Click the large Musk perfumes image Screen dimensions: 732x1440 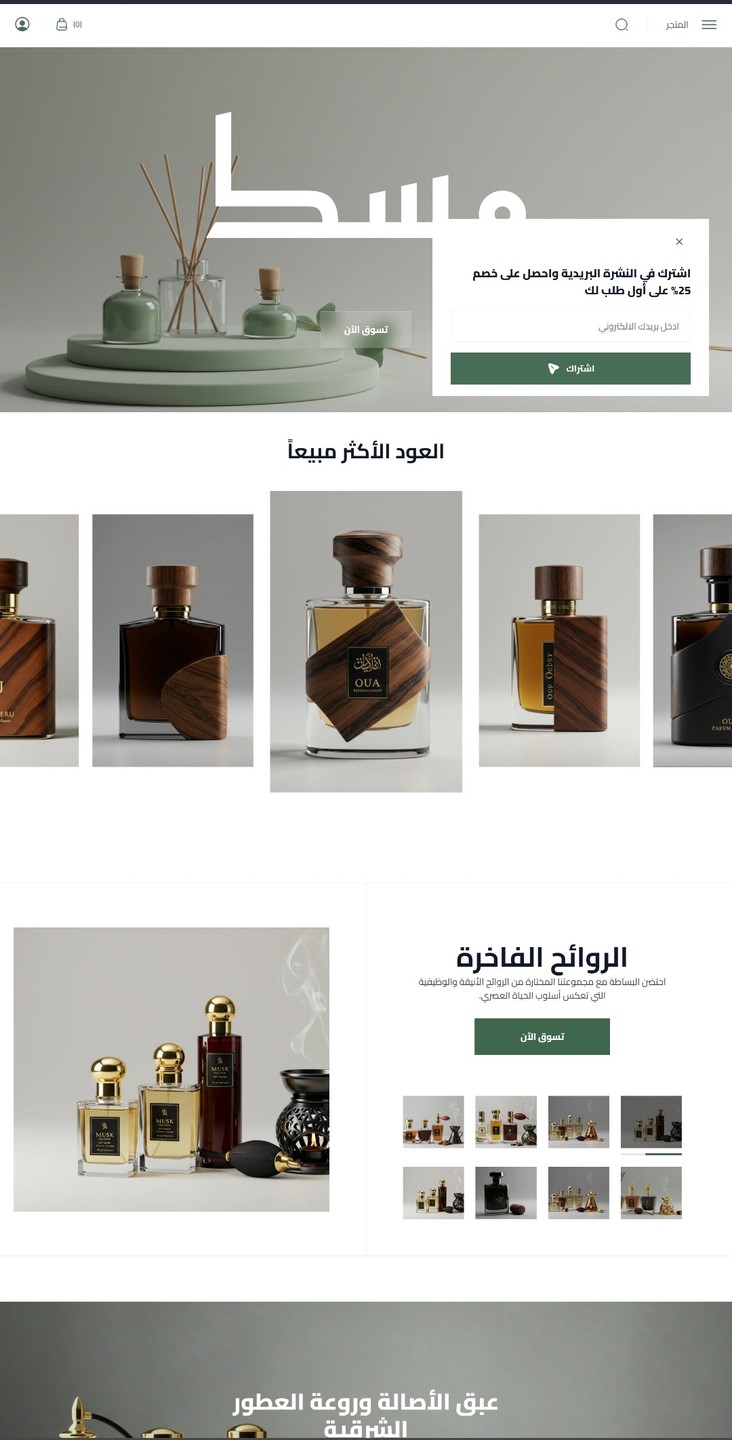(x=171, y=1069)
